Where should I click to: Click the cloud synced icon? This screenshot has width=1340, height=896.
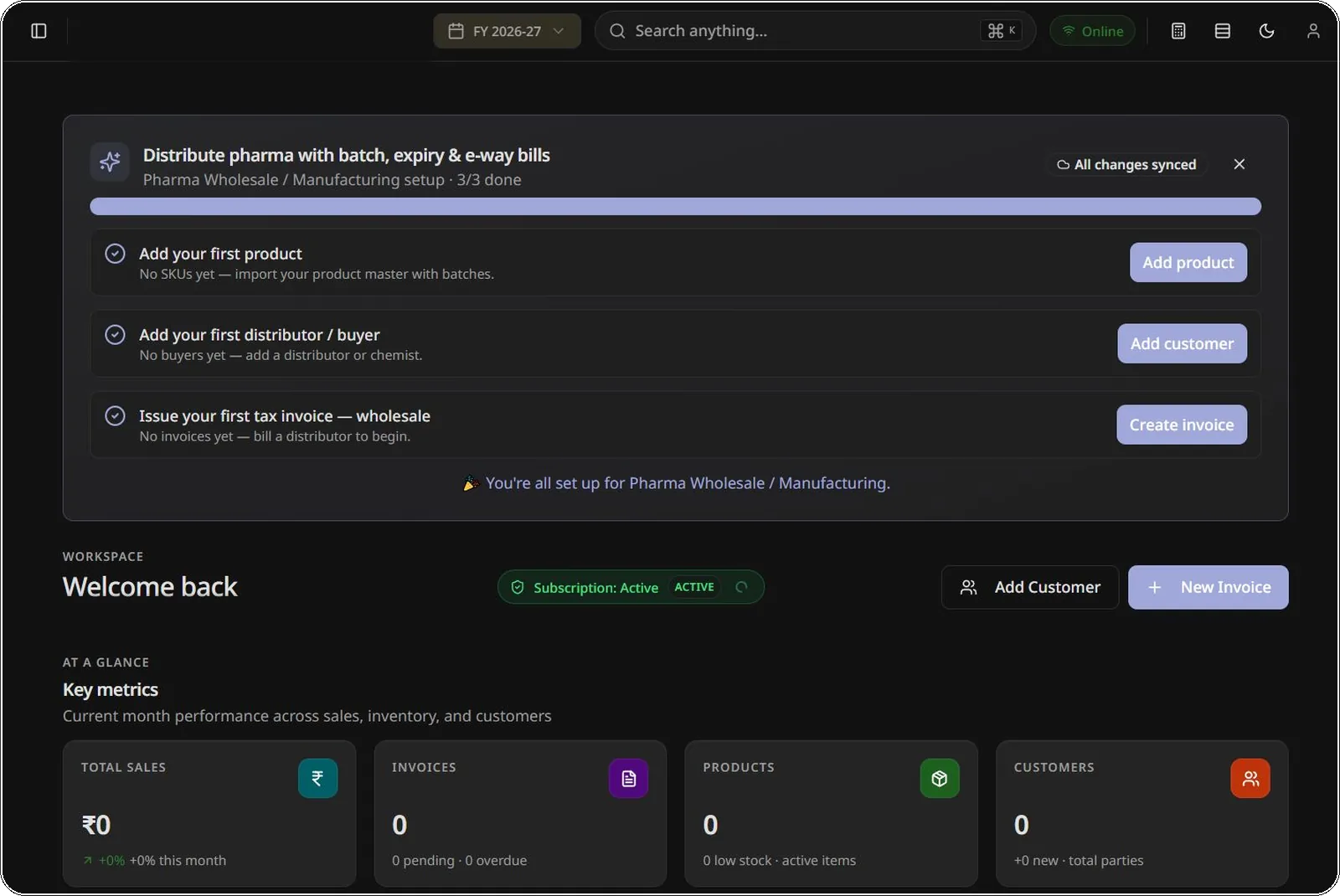1063,165
